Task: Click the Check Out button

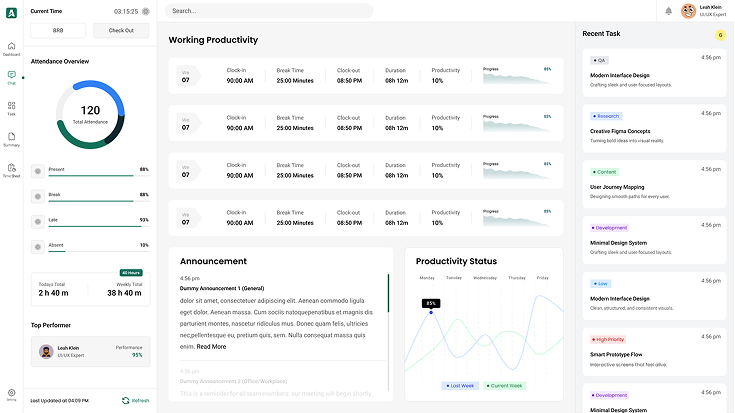Action: (x=121, y=31)
